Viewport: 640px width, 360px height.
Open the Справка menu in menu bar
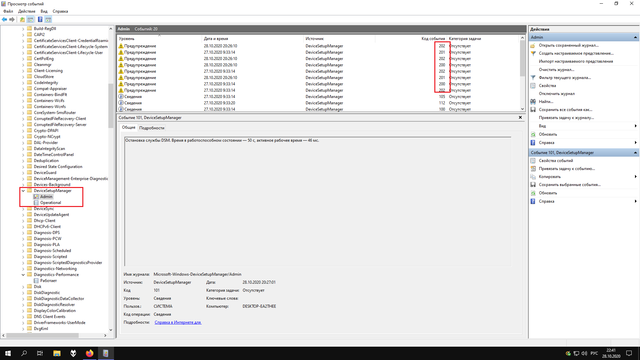tap(60, 11)
